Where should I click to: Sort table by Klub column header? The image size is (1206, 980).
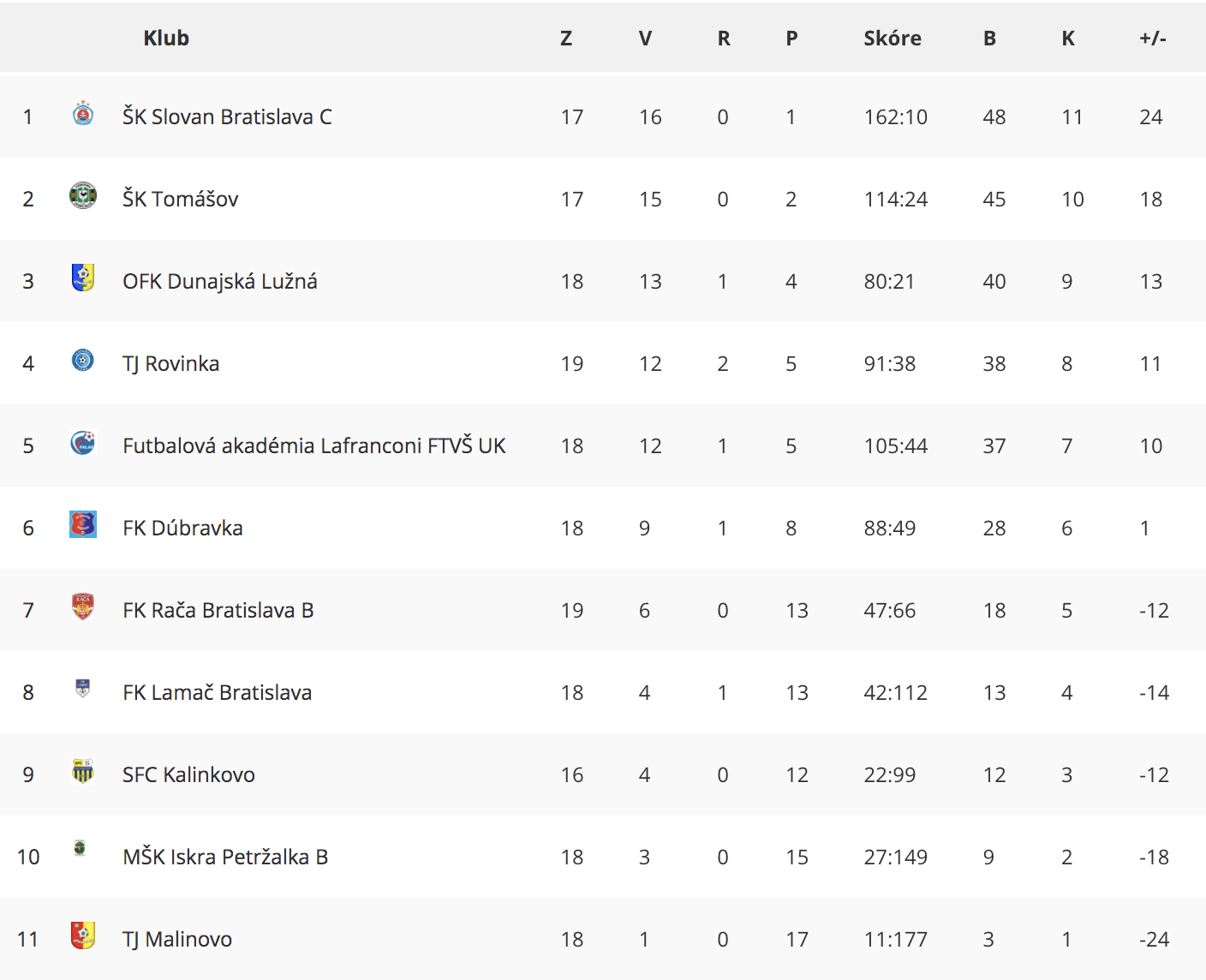click(x=166, y=38)
